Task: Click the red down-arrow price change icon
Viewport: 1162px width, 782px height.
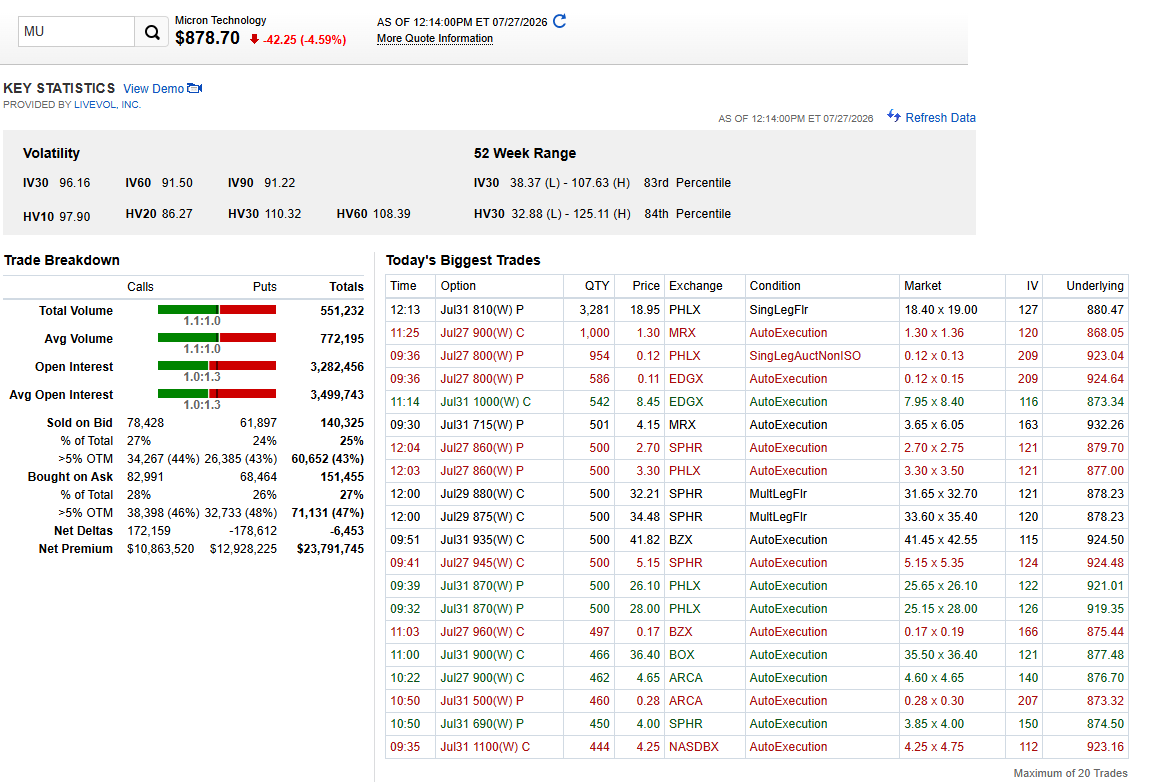Action: (254, 39)
